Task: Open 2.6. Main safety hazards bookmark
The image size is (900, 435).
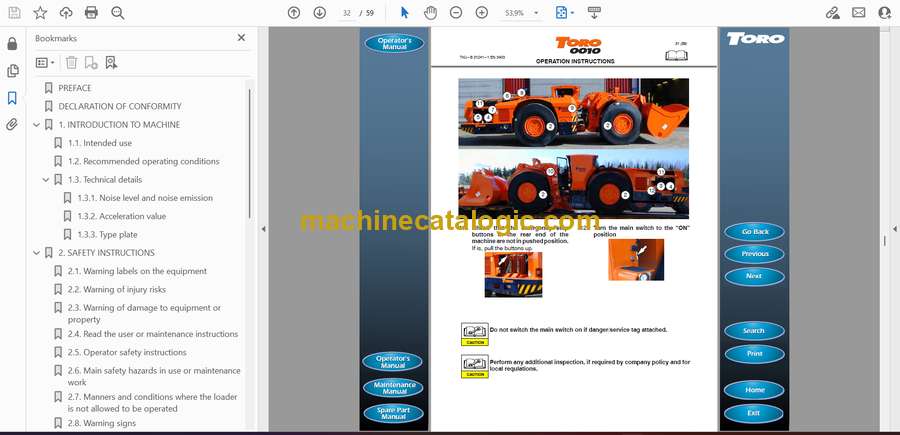Action: pyautogui.click(x=154, y=376)
